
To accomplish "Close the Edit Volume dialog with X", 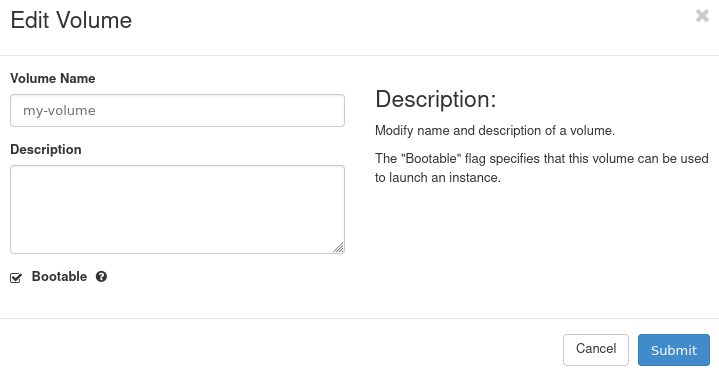I will (x=702, y=16).
